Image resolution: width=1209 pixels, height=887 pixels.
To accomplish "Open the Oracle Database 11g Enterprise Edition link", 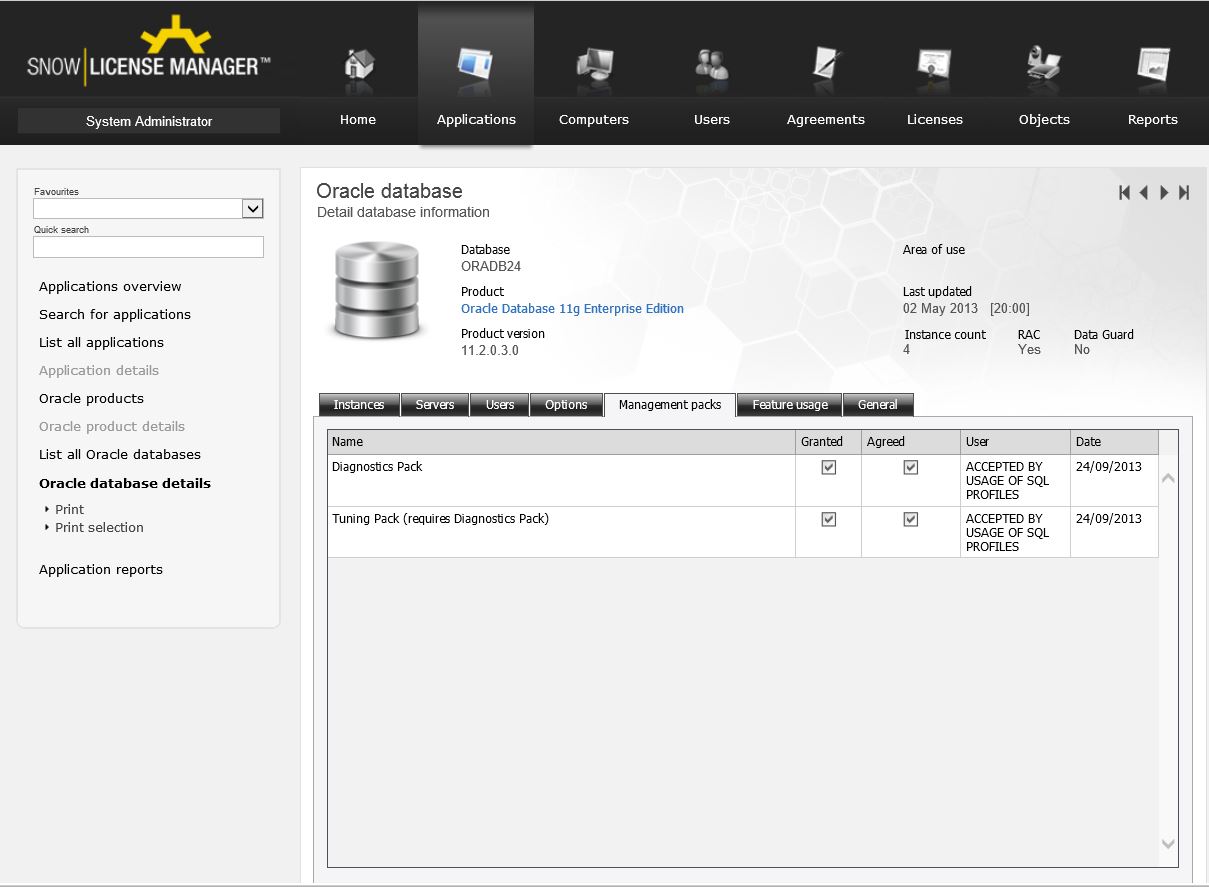I will (x=572, y=309).
